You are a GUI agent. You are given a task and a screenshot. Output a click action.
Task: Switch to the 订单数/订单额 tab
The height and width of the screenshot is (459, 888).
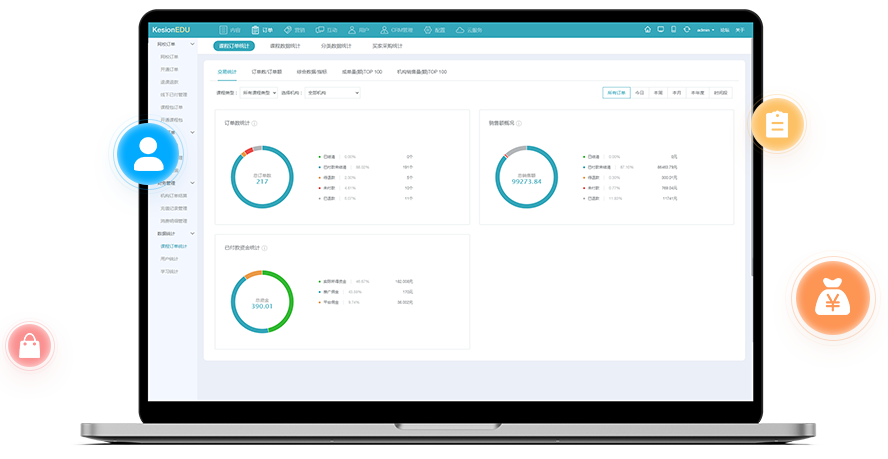click(x=266, y=72)
